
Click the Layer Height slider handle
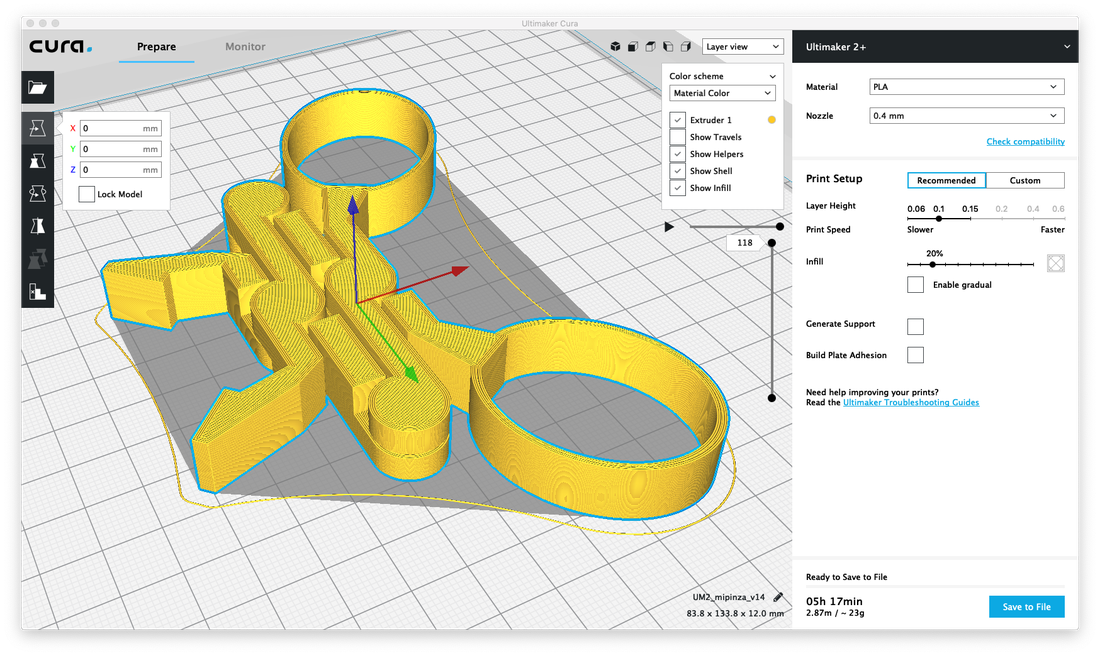(x=939, y=219)
